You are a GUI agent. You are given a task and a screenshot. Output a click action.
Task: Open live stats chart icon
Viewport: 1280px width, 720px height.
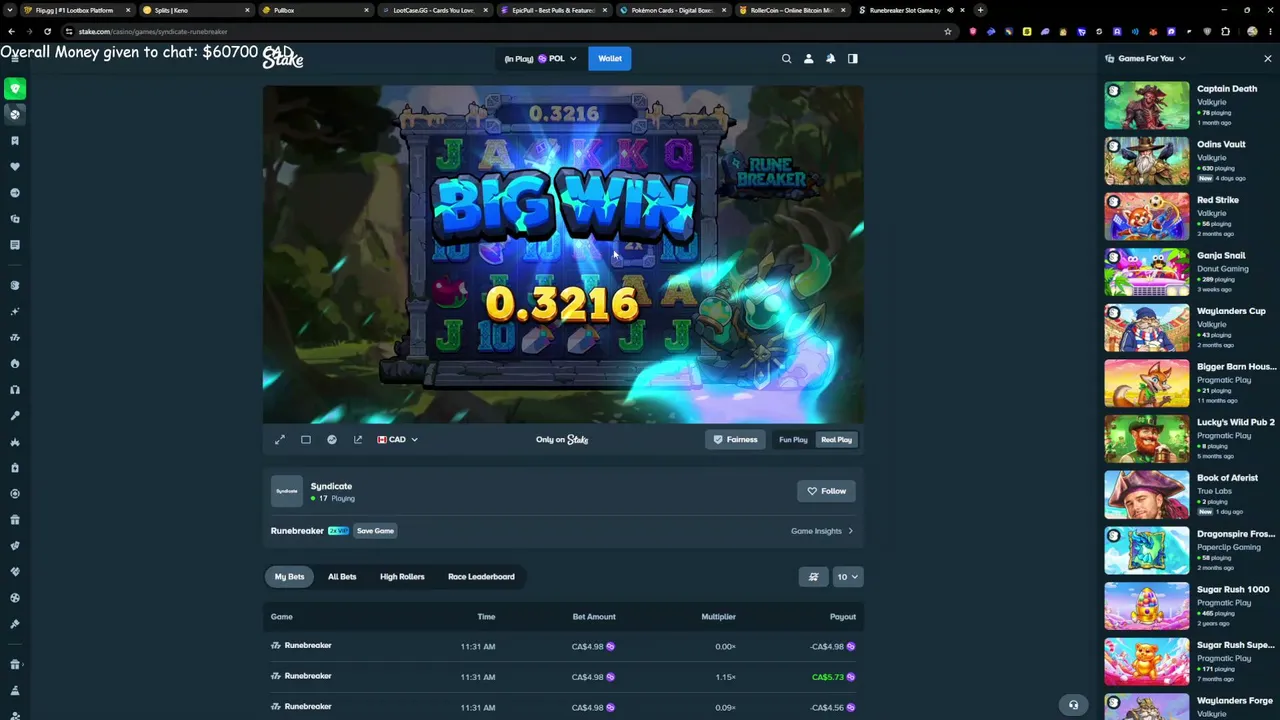[332, 439]
